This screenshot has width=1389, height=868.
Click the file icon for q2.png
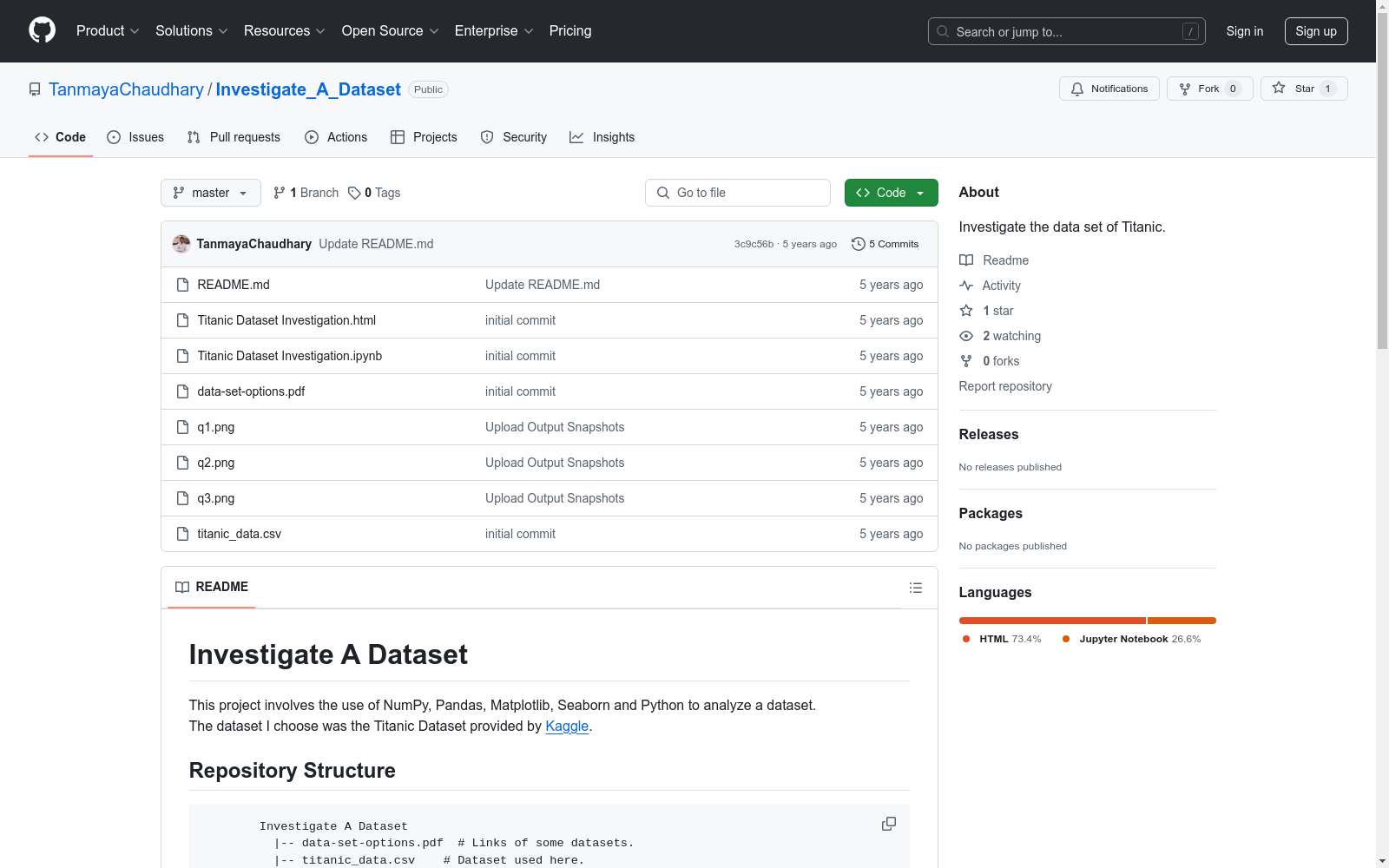(182, 463)
